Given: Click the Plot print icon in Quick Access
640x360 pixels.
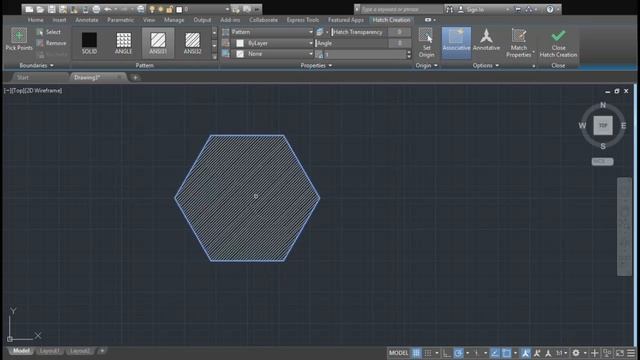Looking at the screenshot, I should 96,9.
